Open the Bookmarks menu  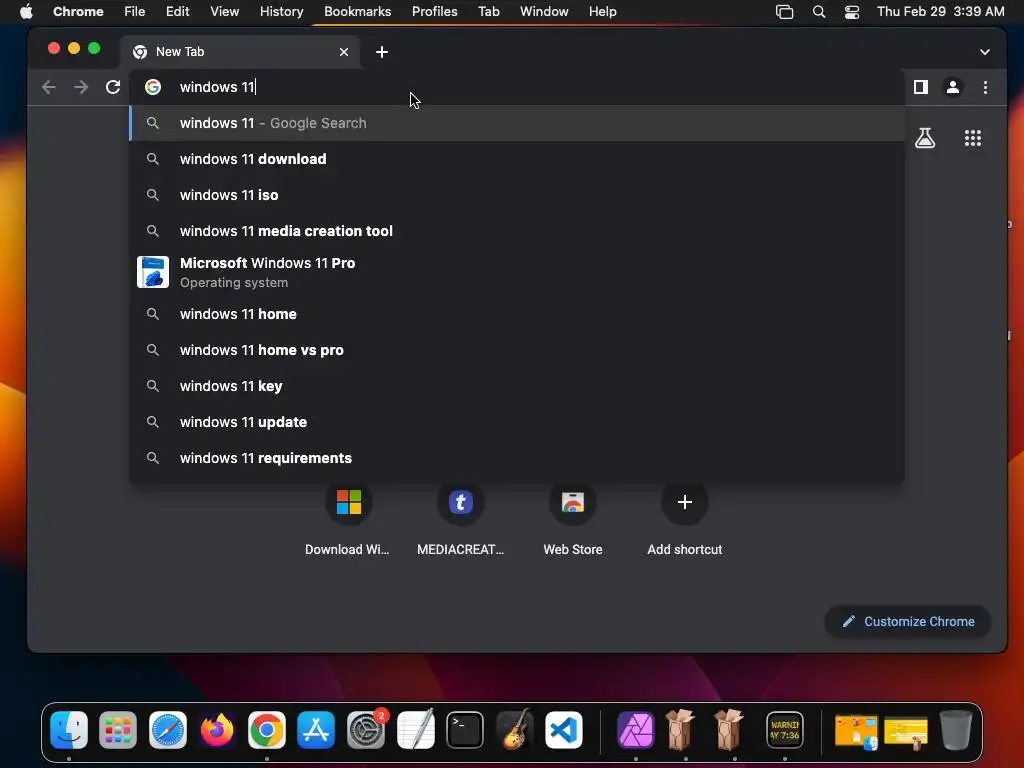357,11
